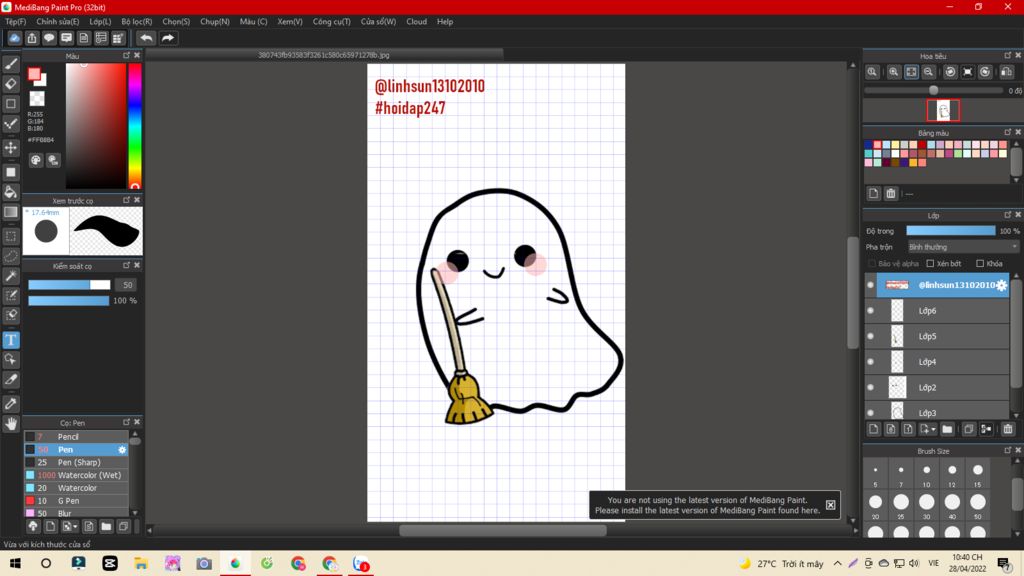1024x576 pixels.
Task: Open the Bộ lọc(R) menu
Action: coord(136,22)
